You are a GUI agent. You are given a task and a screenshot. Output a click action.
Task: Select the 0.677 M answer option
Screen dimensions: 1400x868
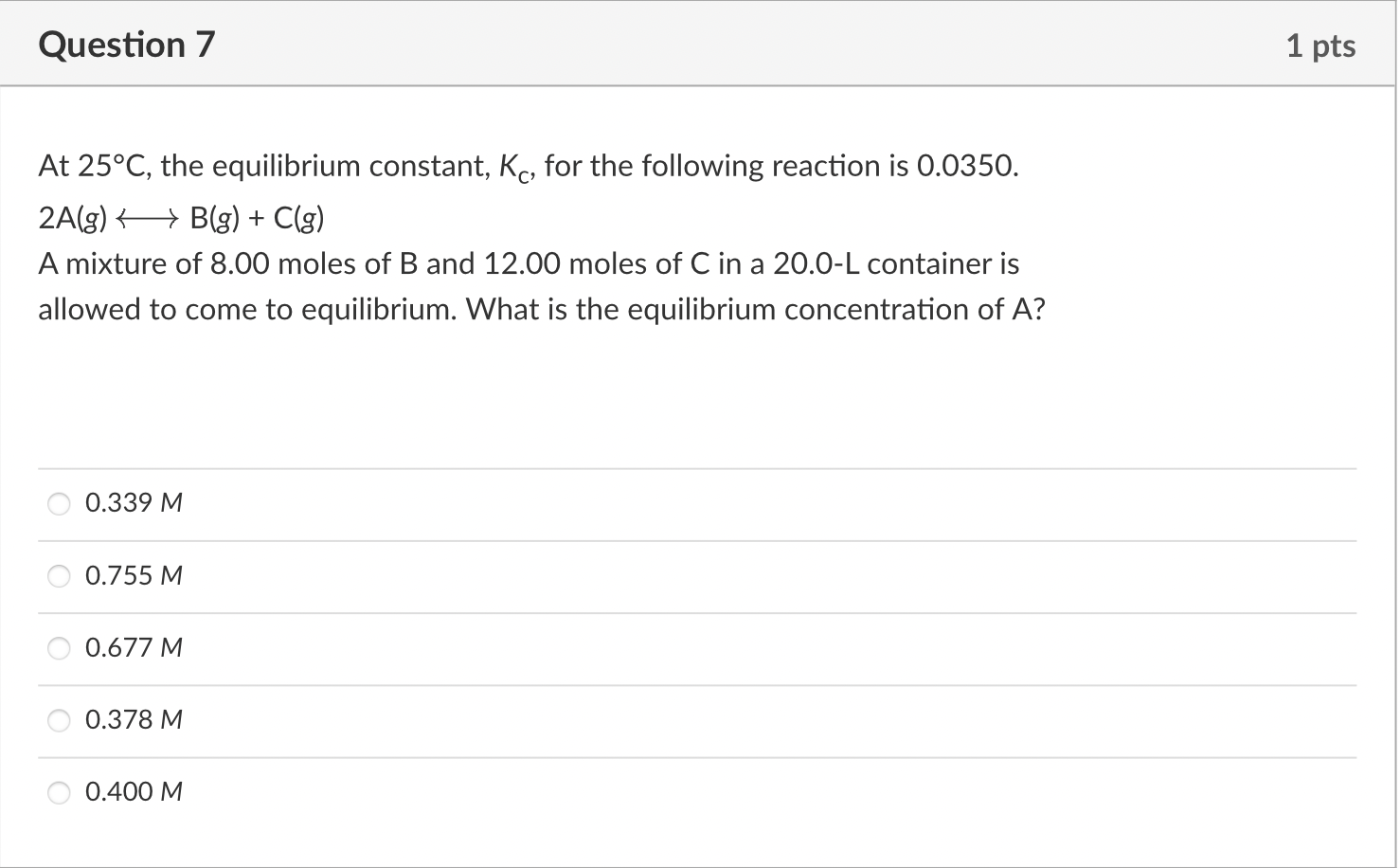[59, 648]
